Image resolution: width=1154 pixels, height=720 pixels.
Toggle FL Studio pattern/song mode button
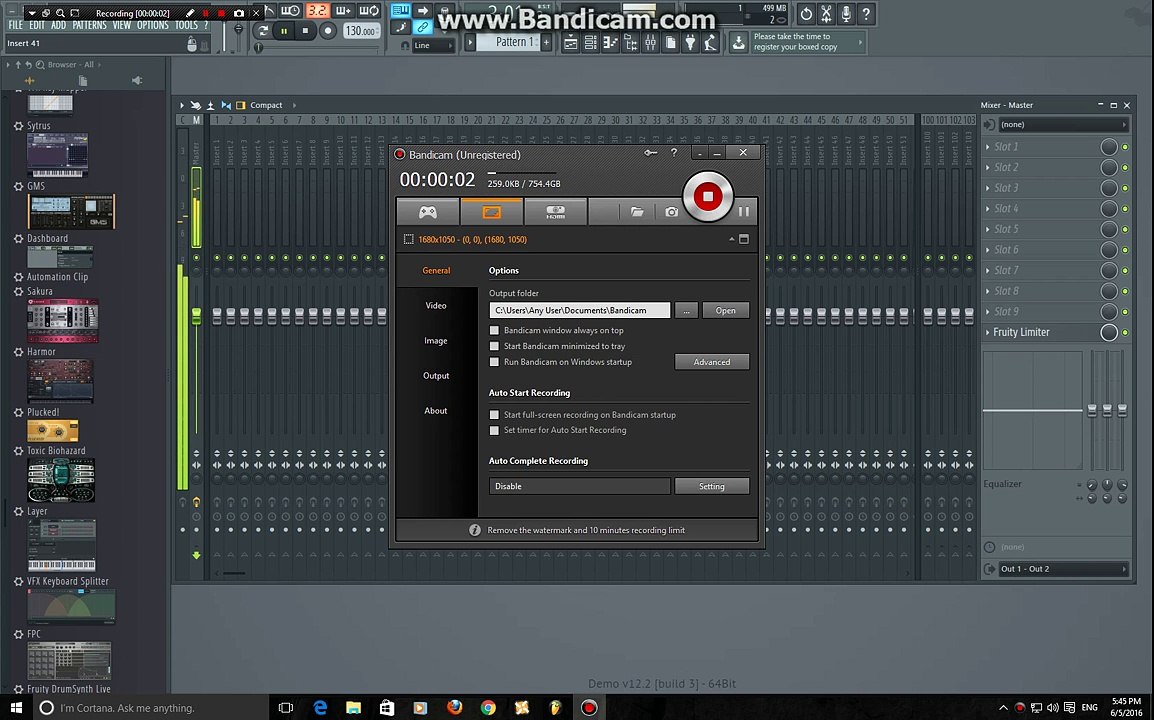[263, 30]
